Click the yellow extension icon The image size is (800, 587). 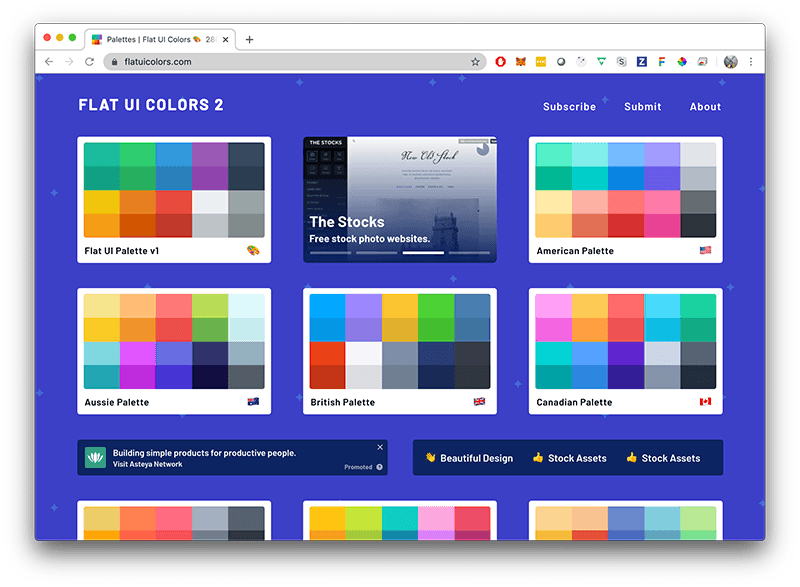coord(541,62)
